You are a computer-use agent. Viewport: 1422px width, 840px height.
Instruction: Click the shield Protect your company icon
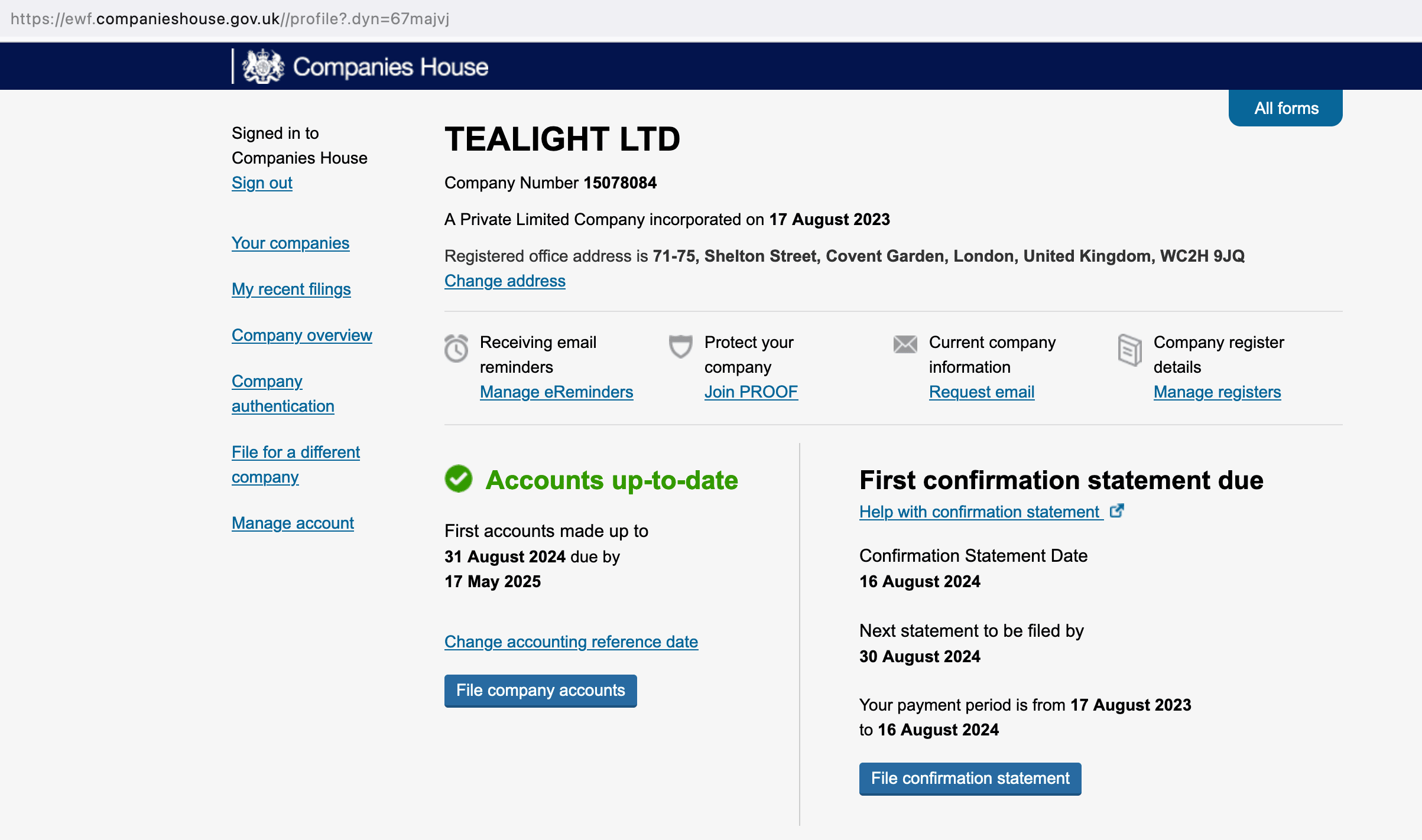(680, 346)
